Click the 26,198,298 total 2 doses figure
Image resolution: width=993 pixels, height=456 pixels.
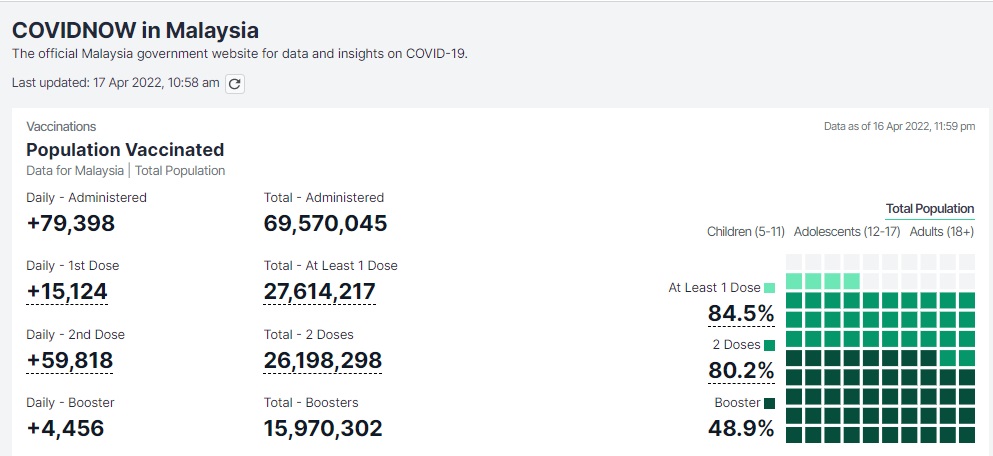coord(322,360)
